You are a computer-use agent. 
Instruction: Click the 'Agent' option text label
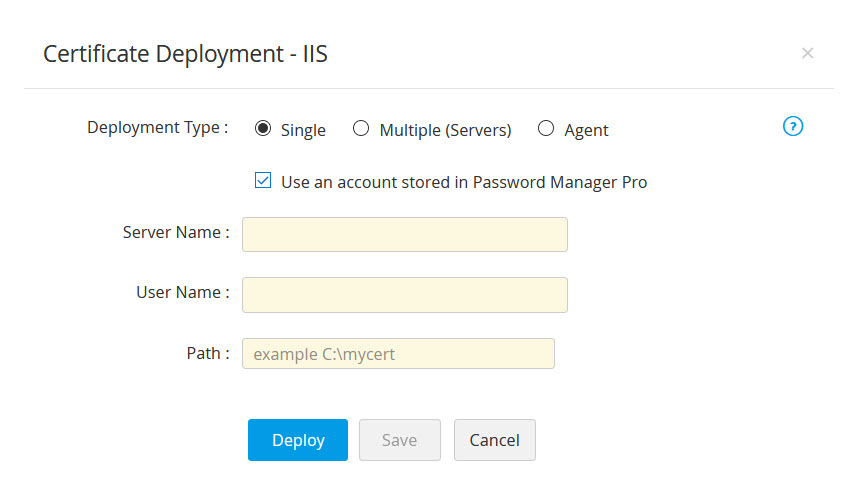coord(586,130)
